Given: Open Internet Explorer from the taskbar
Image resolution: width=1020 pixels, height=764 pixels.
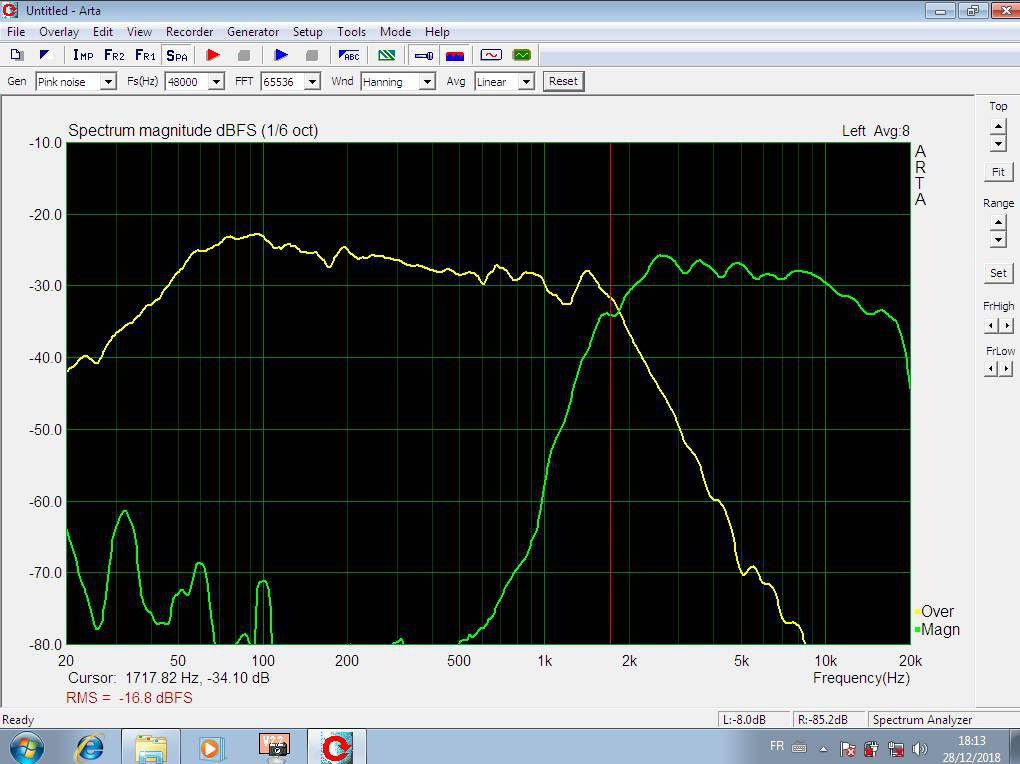Looking at the screenshot, I should pos(90,747).
